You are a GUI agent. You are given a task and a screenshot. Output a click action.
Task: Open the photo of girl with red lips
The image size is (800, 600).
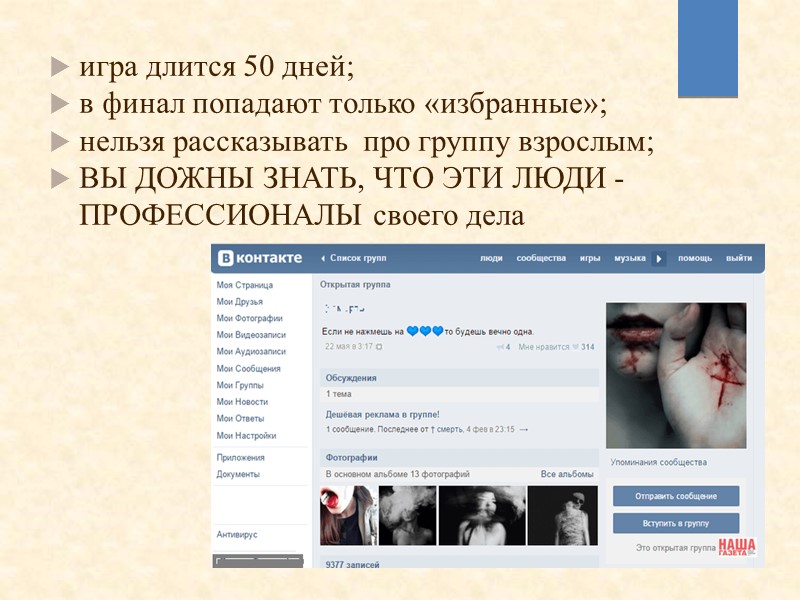pos(349,515)
